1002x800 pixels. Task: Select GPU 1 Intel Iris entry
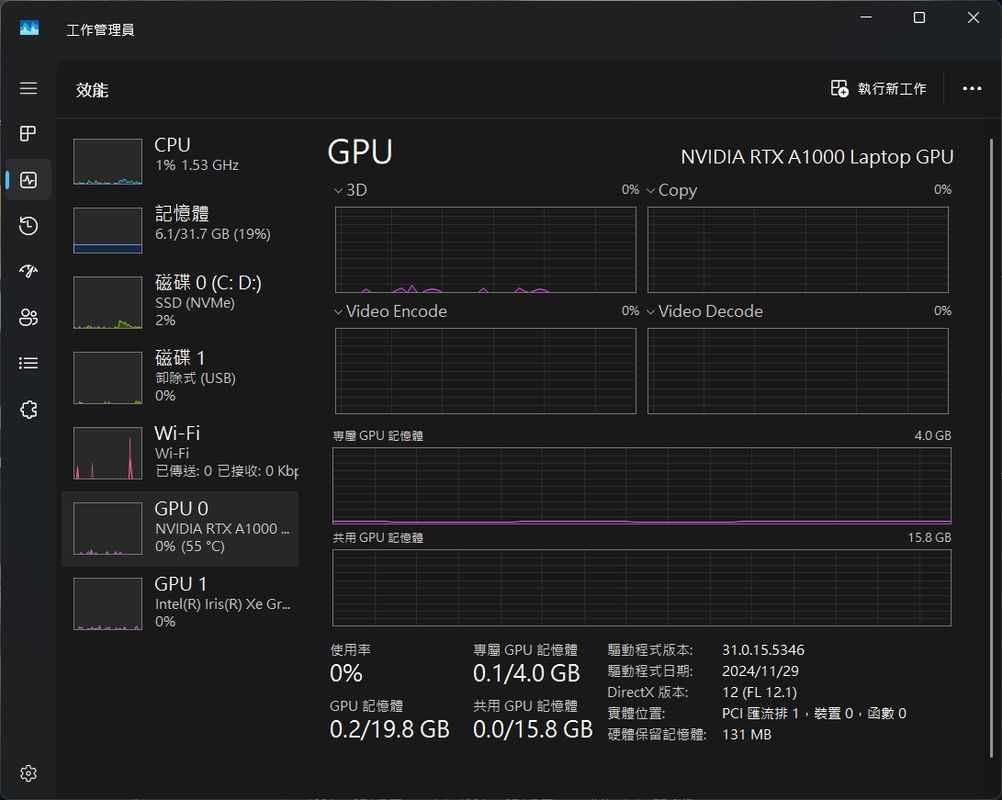[x=180, y=603]
